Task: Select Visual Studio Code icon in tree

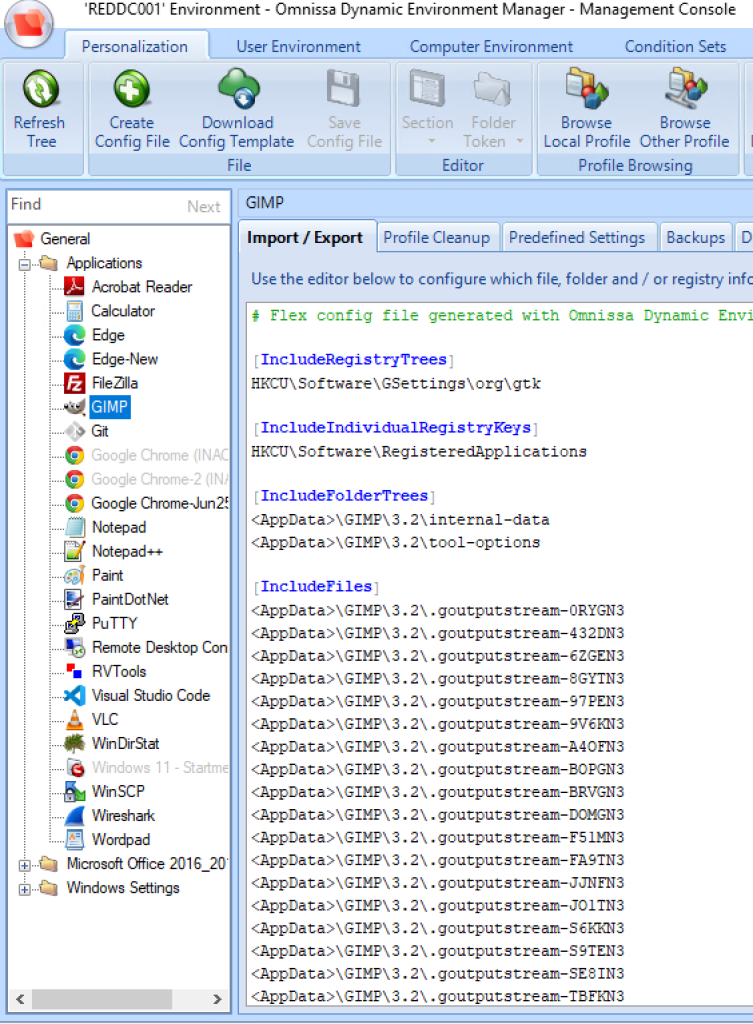Action: [x=74, y=696]
